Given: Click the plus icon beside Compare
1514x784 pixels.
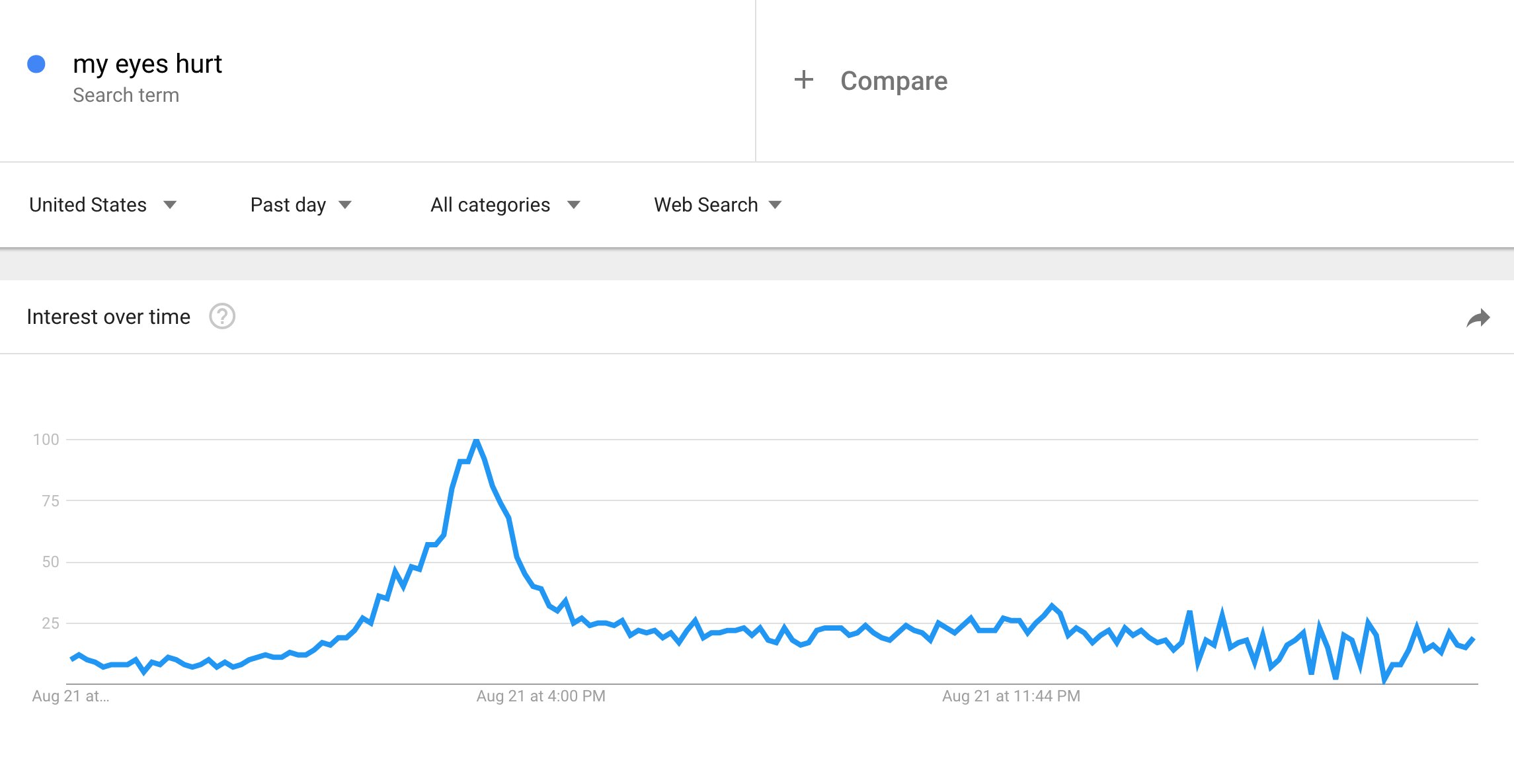Looking at the screenshot, I should (x=803, y=80).
